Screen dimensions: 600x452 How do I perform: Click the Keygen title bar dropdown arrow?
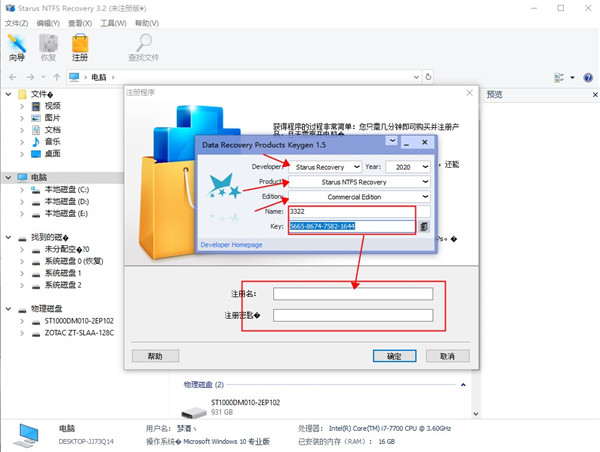point(392,140)
